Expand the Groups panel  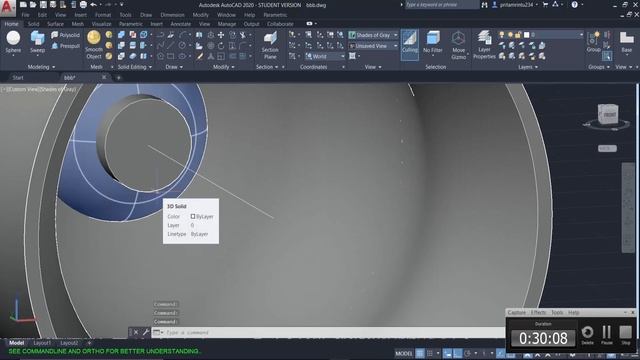point(599,67)
